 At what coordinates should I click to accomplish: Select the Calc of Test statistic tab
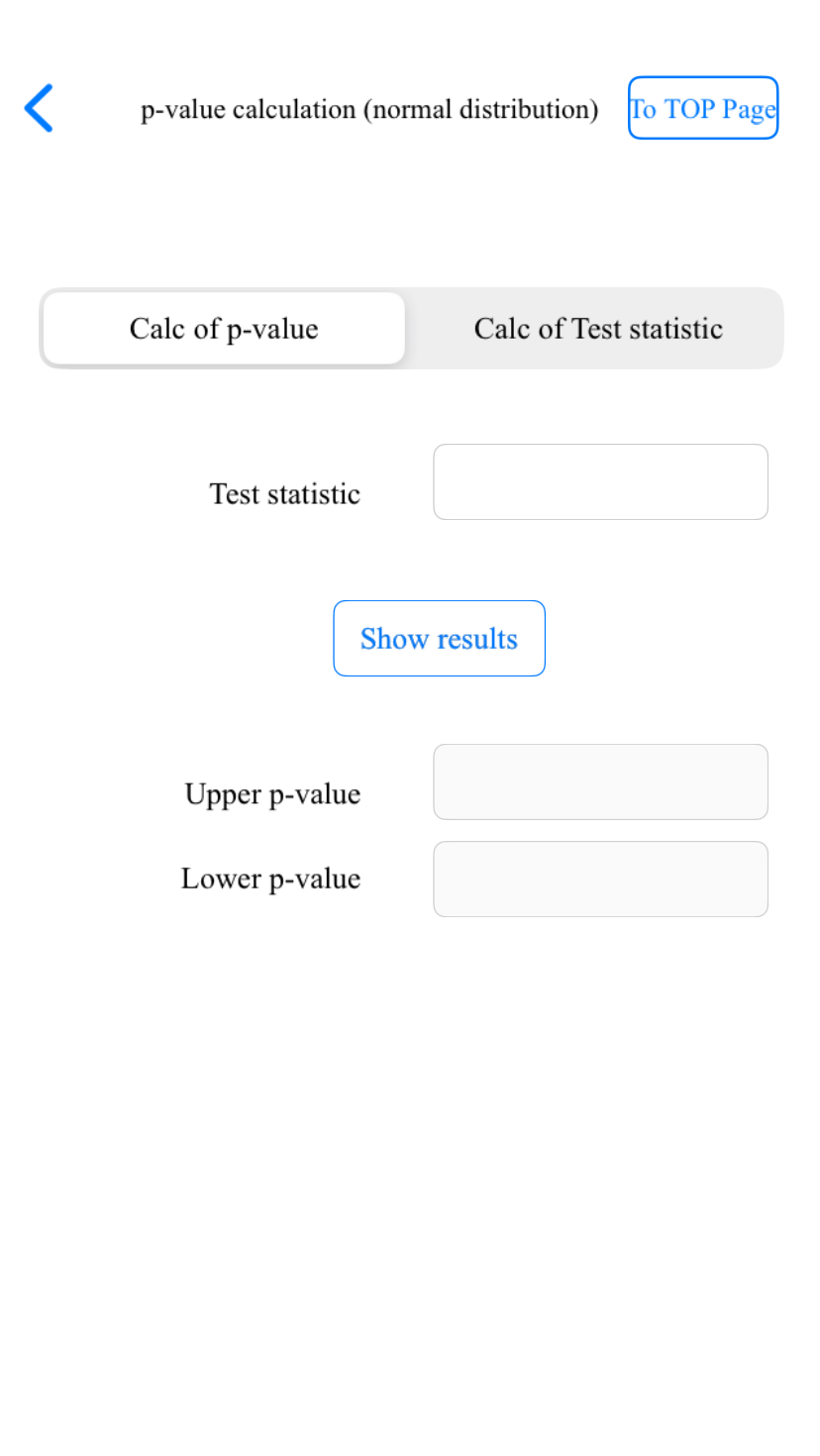tap(598, 328)
